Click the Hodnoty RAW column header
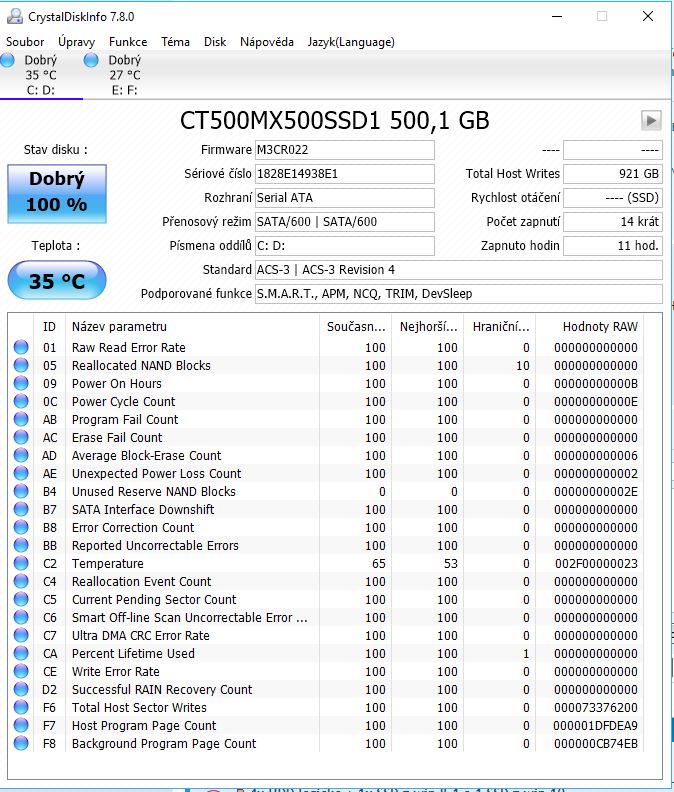Viewport: 674px width, 792px height. pyautogui.click(x=590, y=327)
